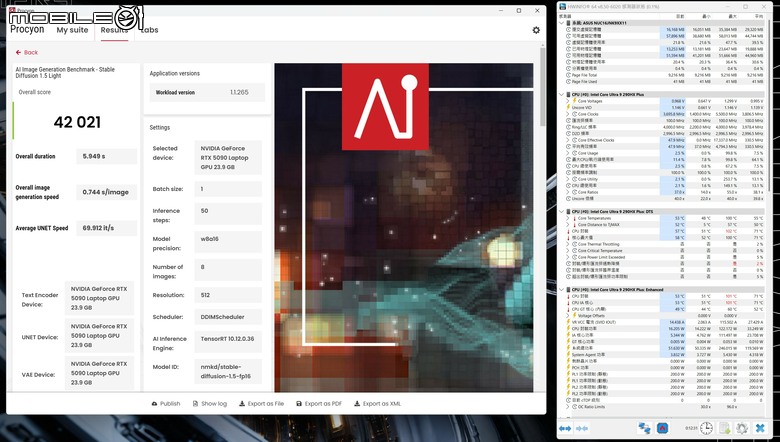The image size is (780, 442).
Task: Click HWiNFO expand columns blue arrows icon
Action: [565, 428]
